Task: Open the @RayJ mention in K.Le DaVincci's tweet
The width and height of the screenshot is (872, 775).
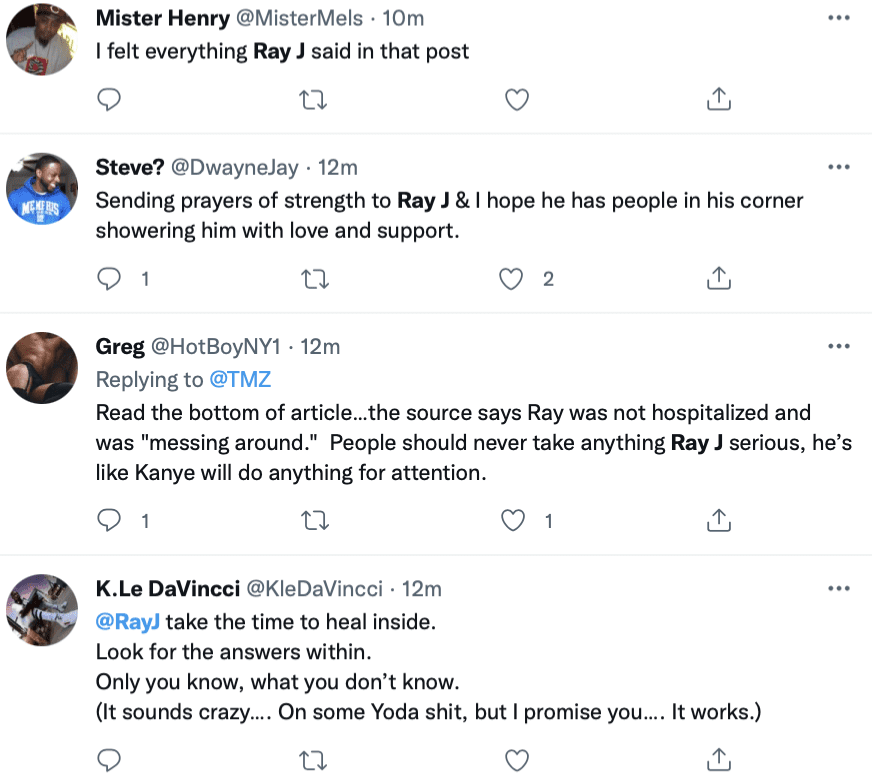Action: (x=128, y=622)
